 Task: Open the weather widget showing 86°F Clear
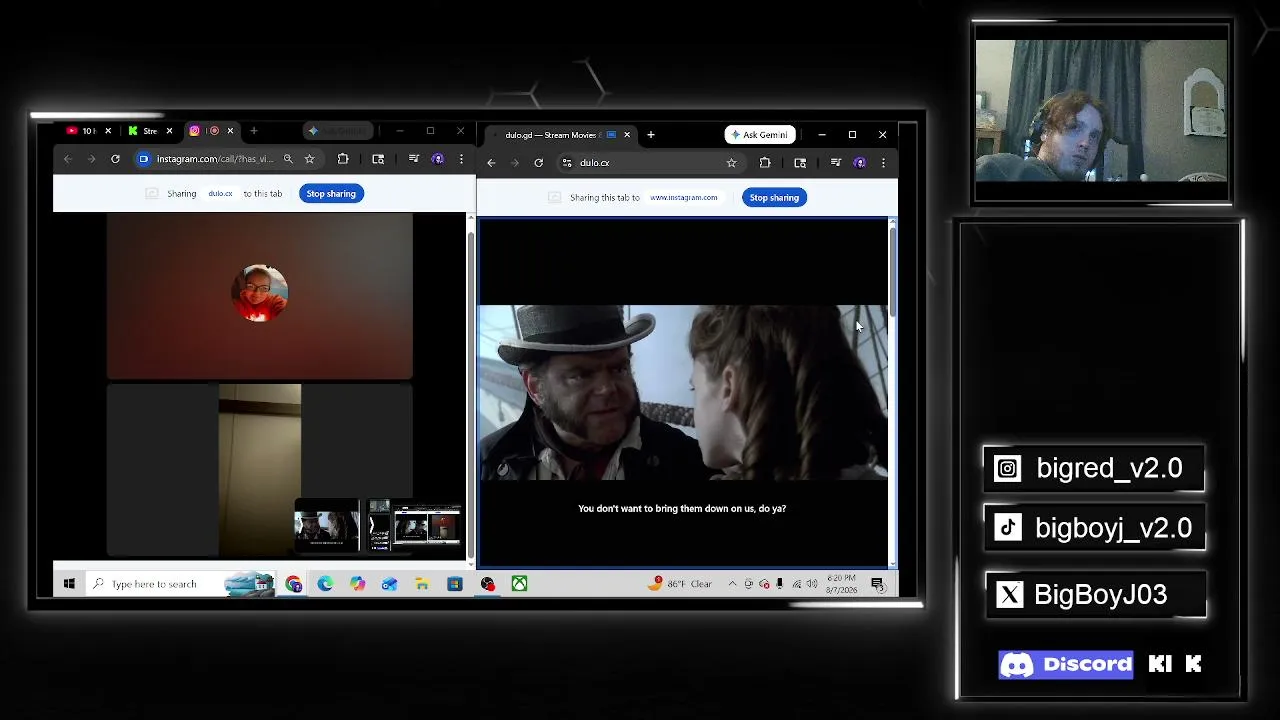point(680,584)
